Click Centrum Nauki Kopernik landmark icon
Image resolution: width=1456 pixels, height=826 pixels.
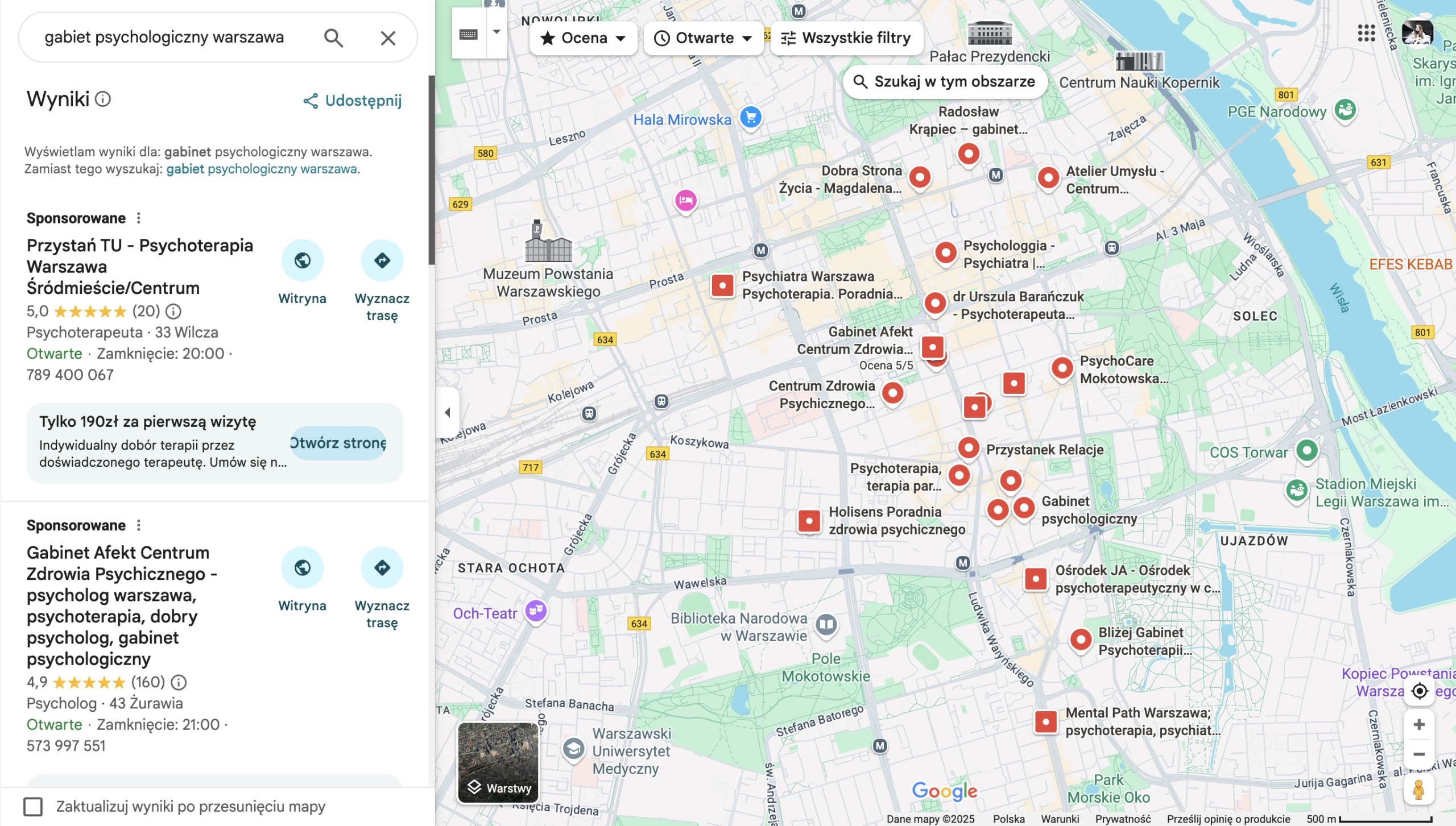[x=1139, y=61]
